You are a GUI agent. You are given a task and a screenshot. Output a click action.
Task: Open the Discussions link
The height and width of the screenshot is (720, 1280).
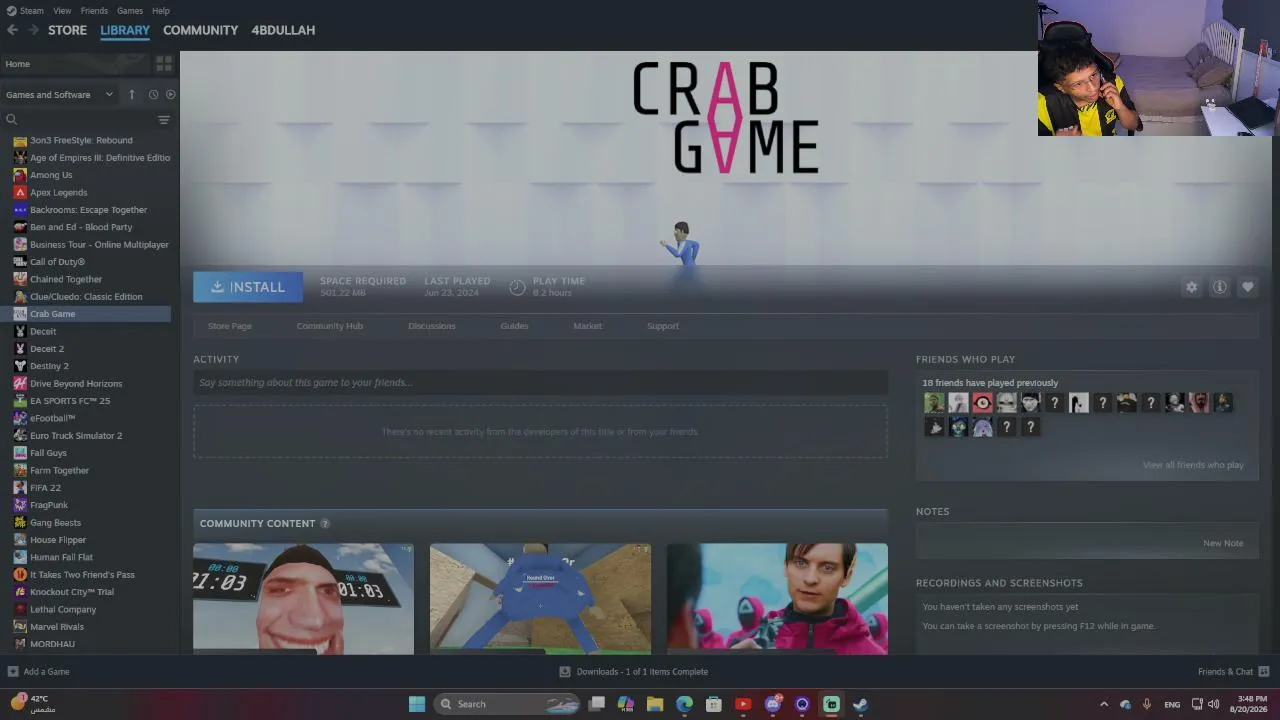(x=432, y=326)
